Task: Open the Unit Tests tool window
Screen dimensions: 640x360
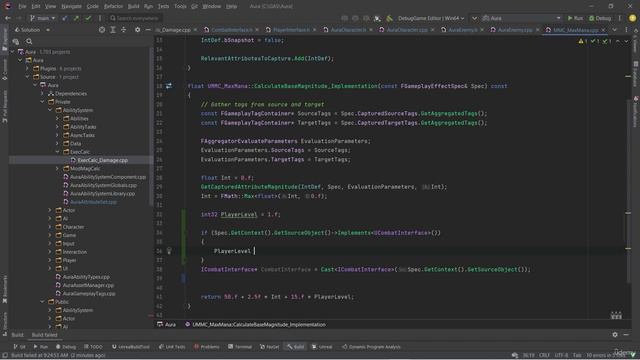Action: click(x=172, y=347)
